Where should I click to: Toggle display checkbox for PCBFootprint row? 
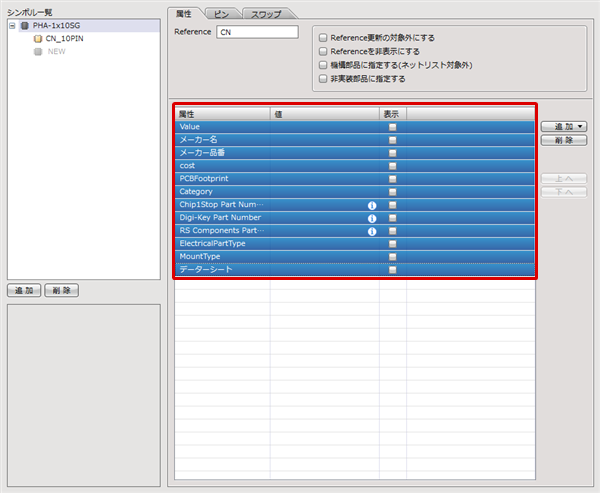point(393,179)
